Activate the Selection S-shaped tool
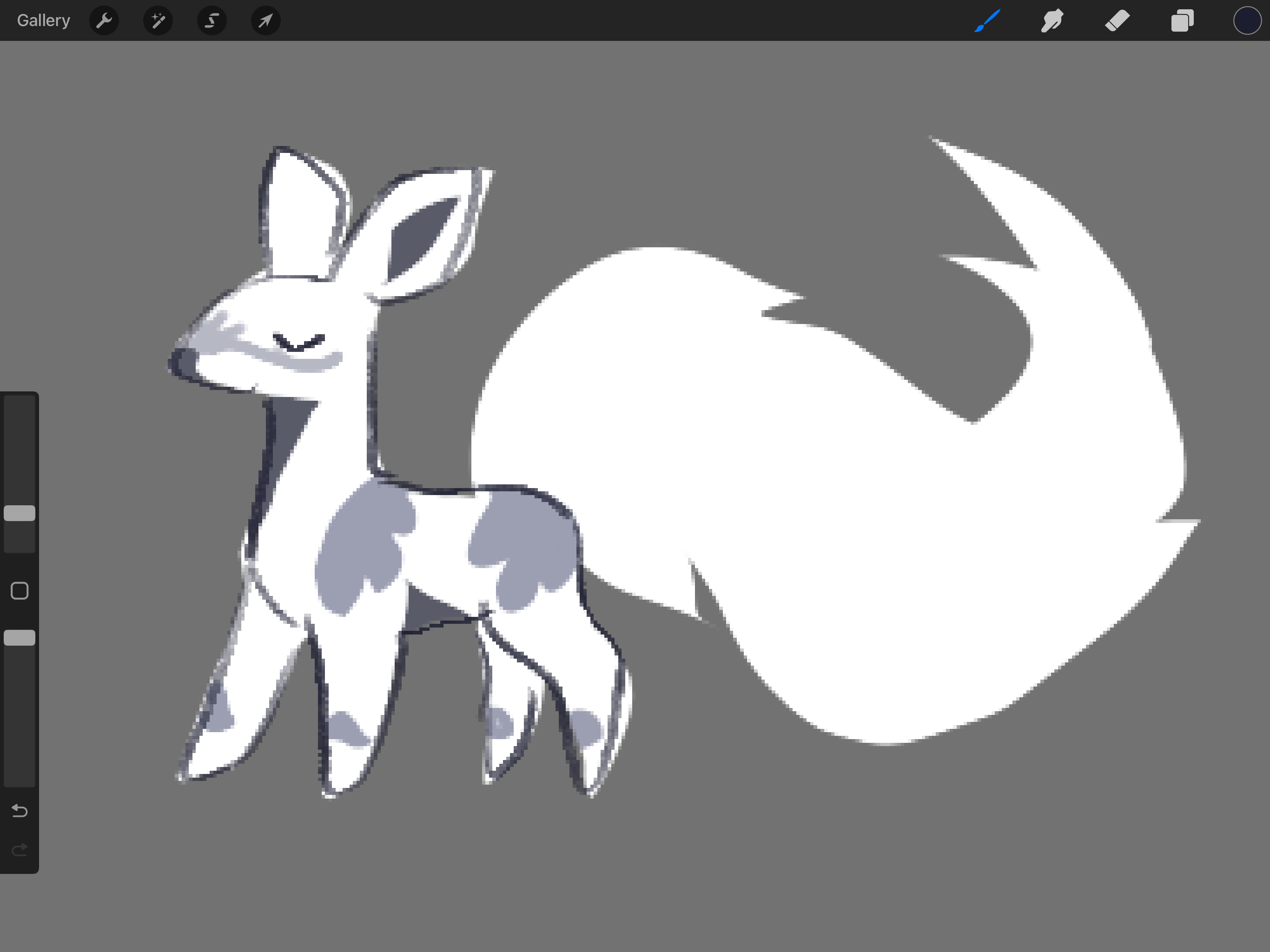Viewport: 1270px width, 952px height. (x=212, y=20)
